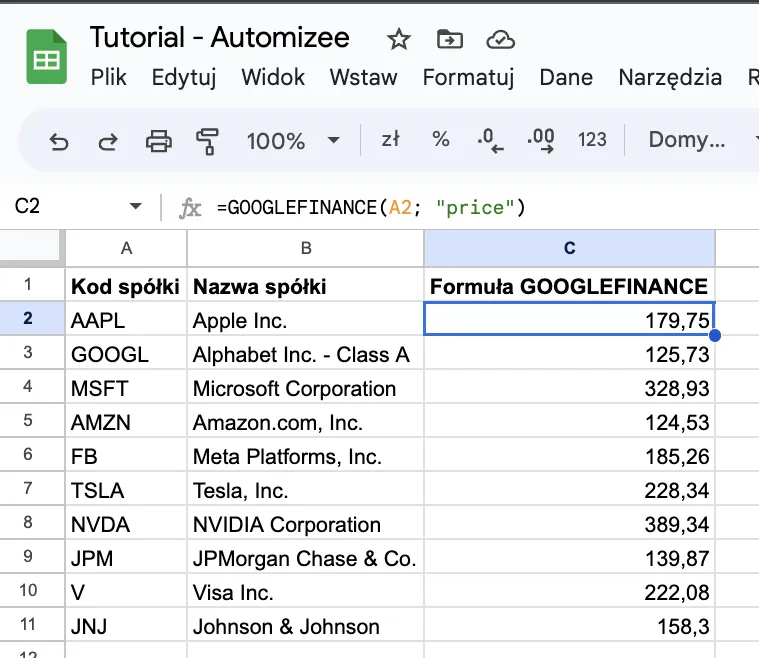The image size is (759, 658).
Task: Click the Redo arrow
Action: (x=108, y=141)
